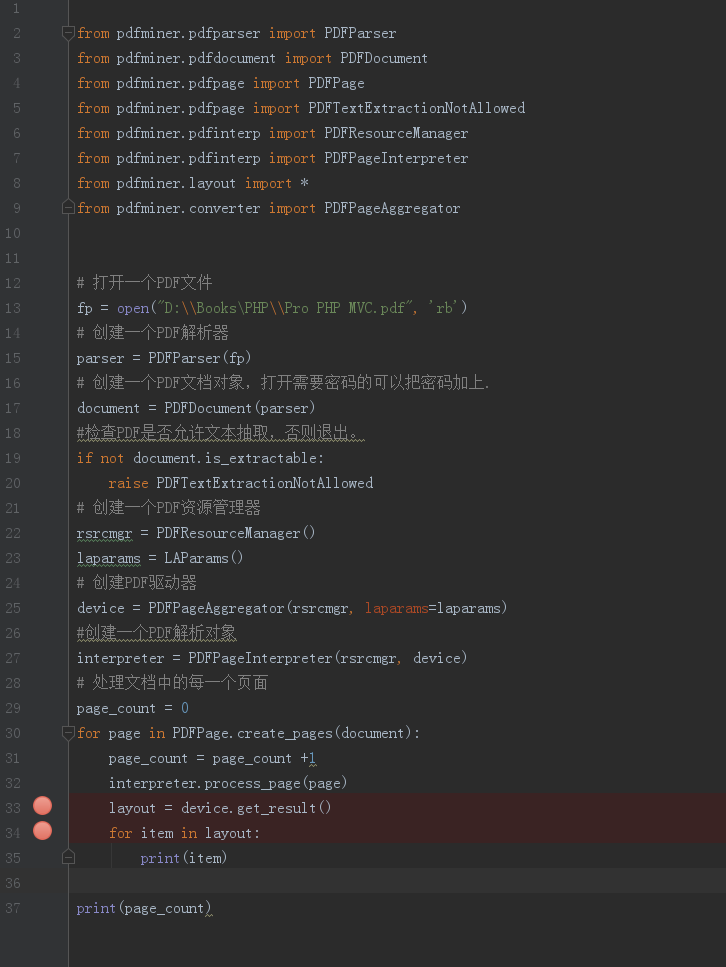Image resolution: width=726 pixels, height=967 pixels.
Task: Click the 'rb' mode string on line 13
Action: tap(443, 308)
